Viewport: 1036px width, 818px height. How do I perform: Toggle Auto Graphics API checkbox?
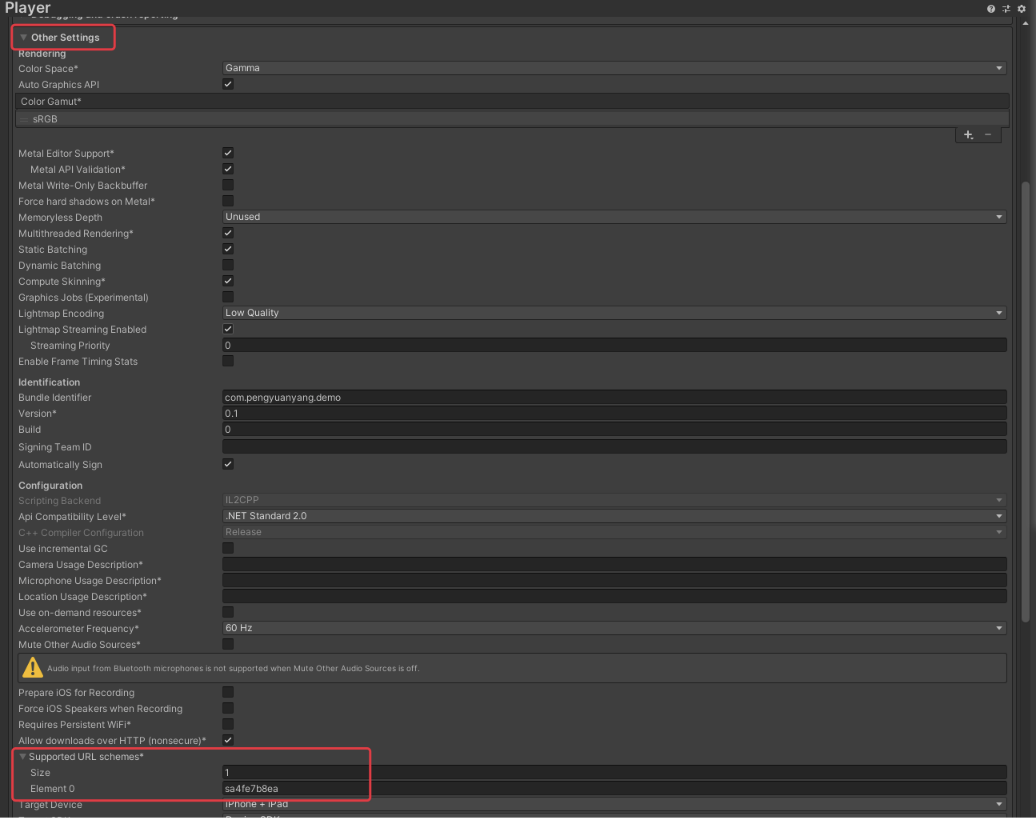pos(228,84)
